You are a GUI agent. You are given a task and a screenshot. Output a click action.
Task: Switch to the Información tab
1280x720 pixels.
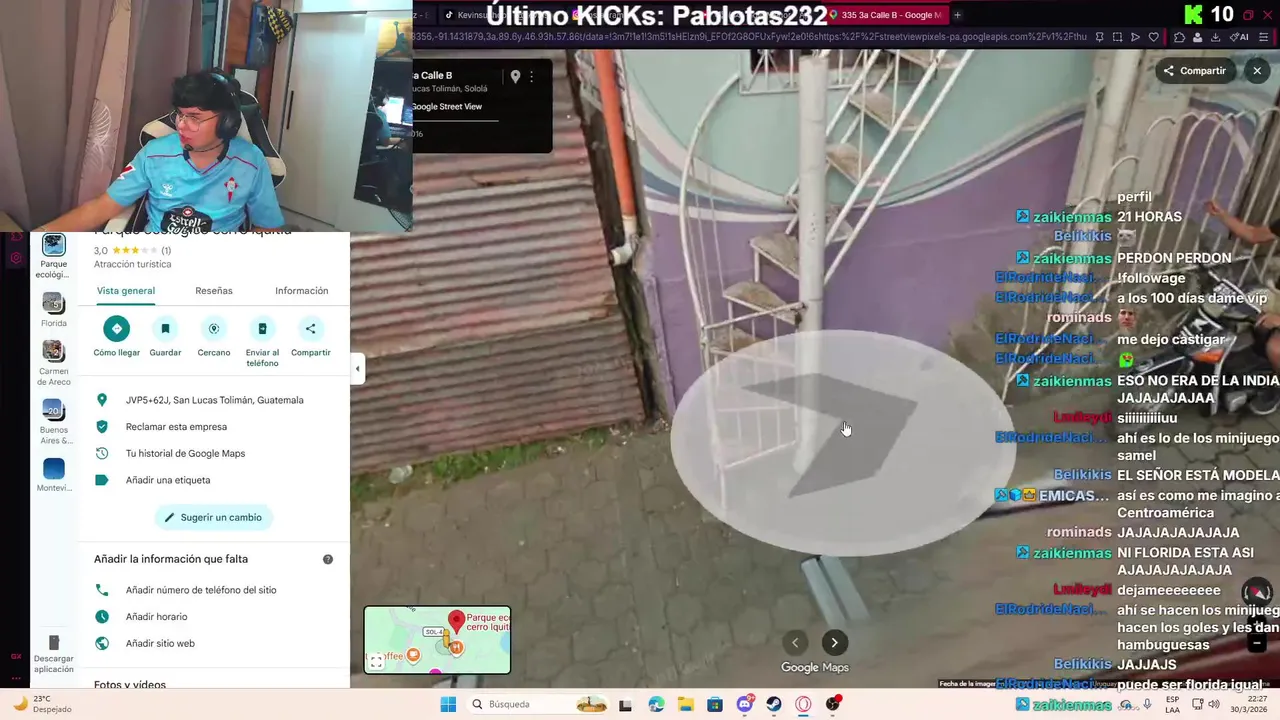[x=302, y=291]
